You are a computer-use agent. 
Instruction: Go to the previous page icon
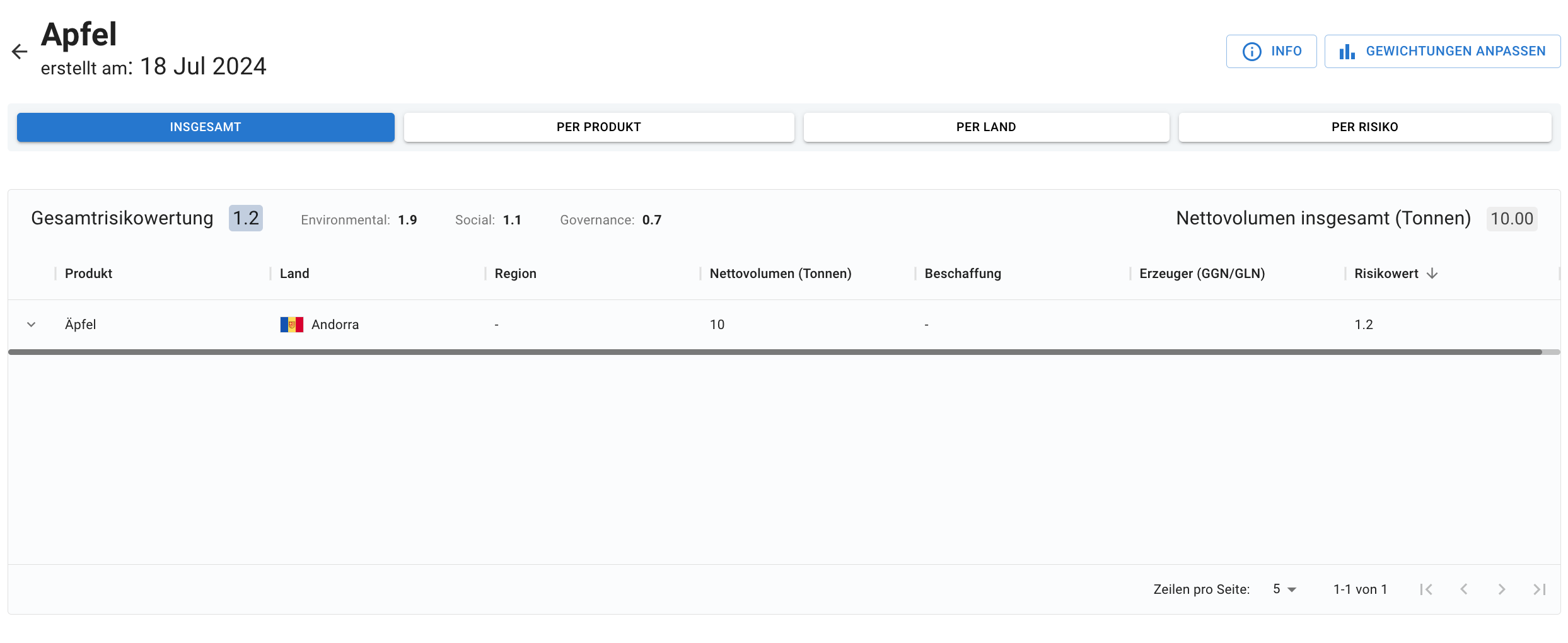point(1464,589)
